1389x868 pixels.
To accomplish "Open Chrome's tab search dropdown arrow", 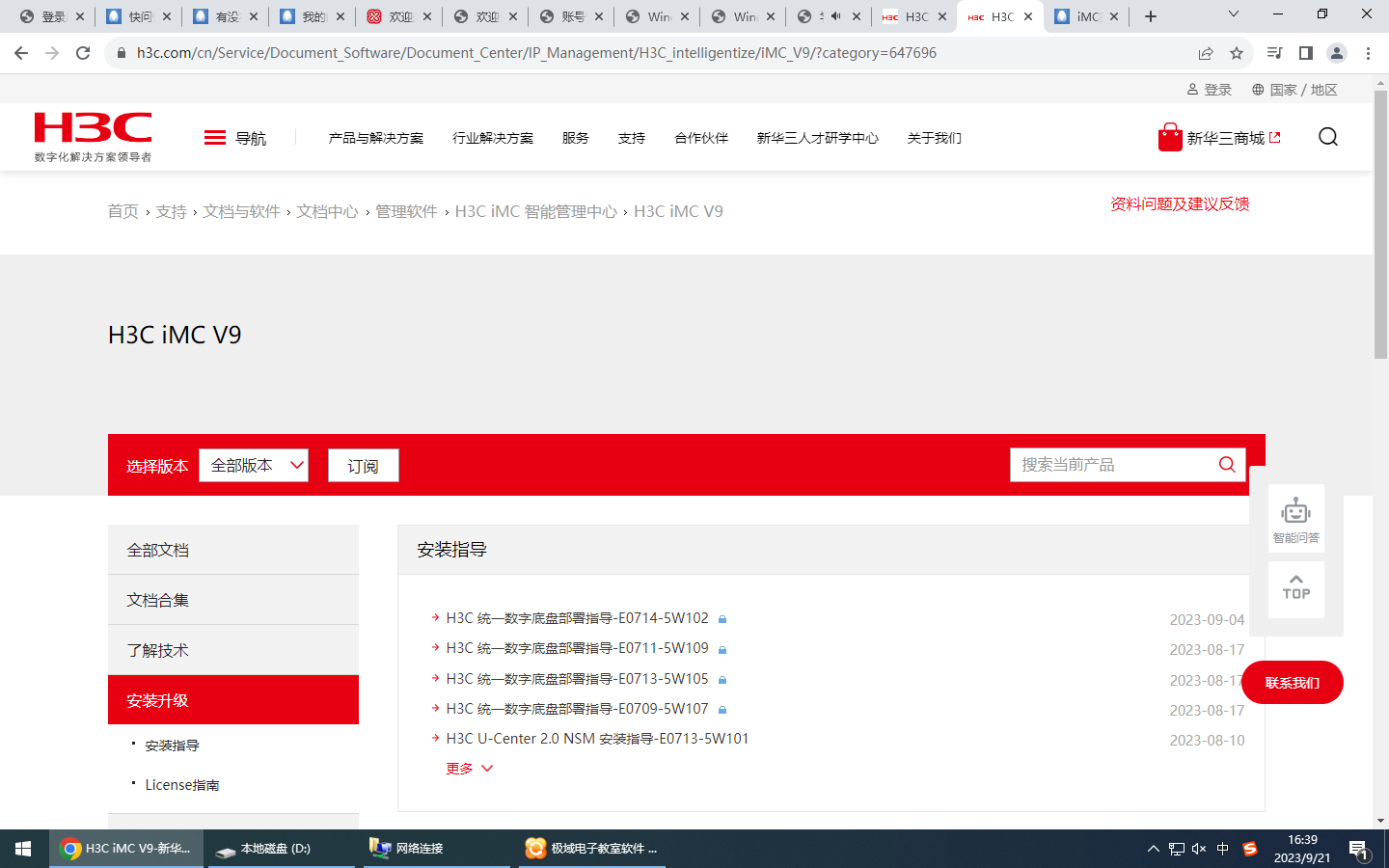I will click(1233, 14).
